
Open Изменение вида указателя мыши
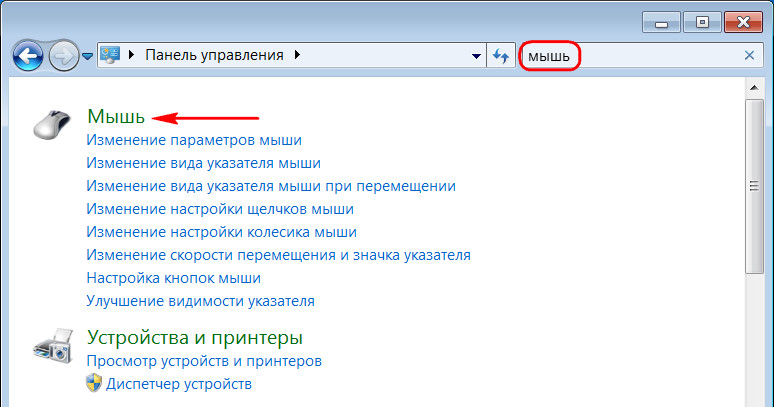point(203,163)
